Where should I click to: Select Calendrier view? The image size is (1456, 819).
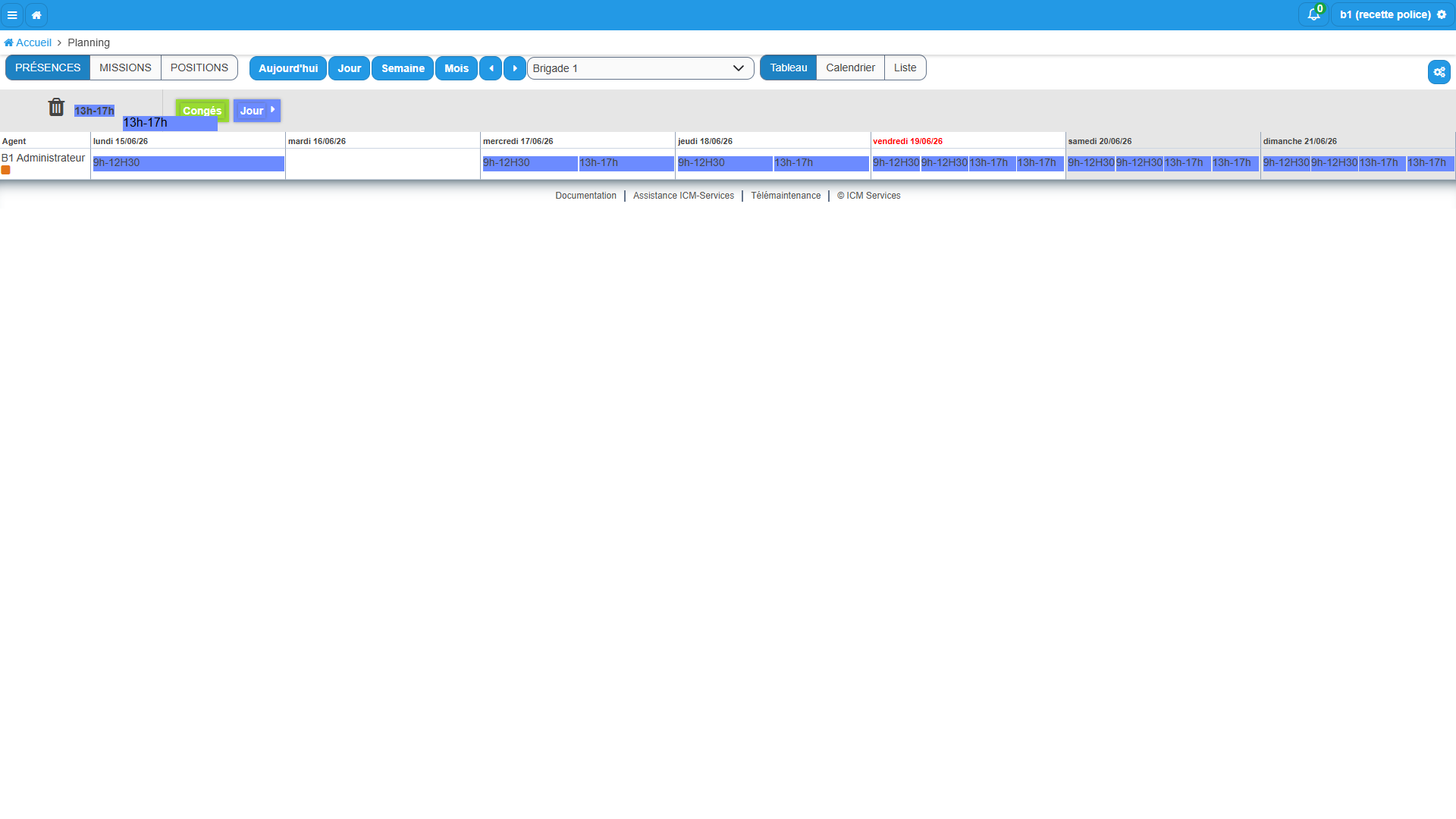point(850,67)
